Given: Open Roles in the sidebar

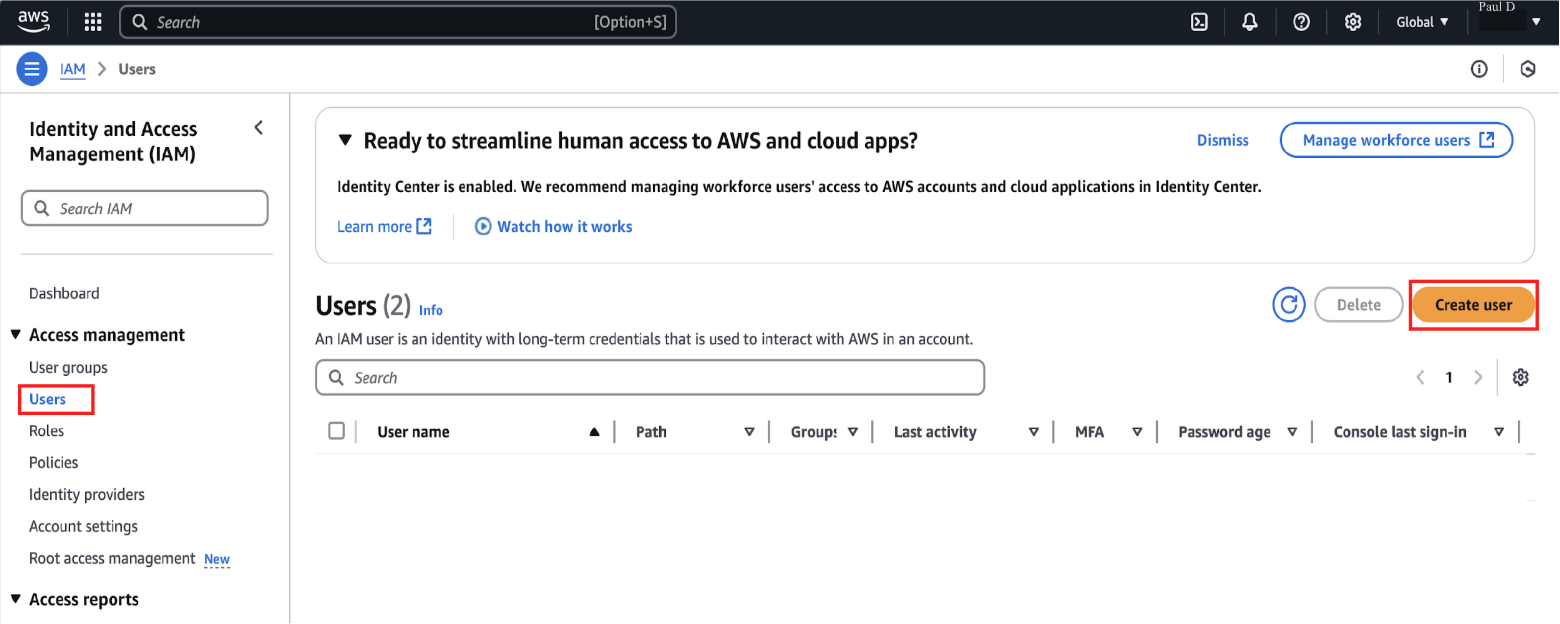Looking at the screenshot, I should pyautogui.click(x=46, y=431).
